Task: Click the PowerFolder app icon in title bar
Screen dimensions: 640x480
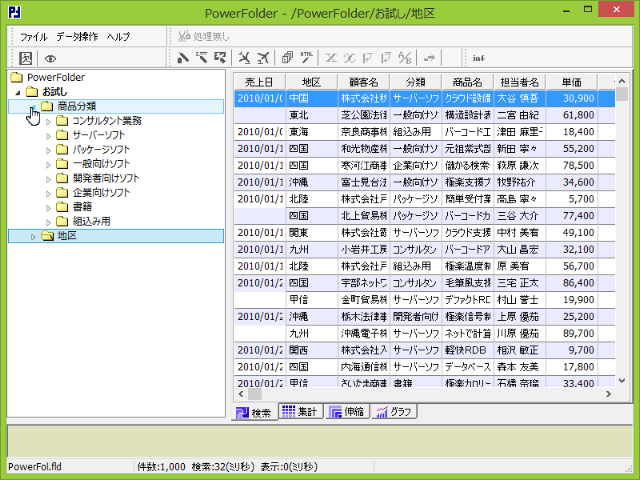Action: point(15,12)
